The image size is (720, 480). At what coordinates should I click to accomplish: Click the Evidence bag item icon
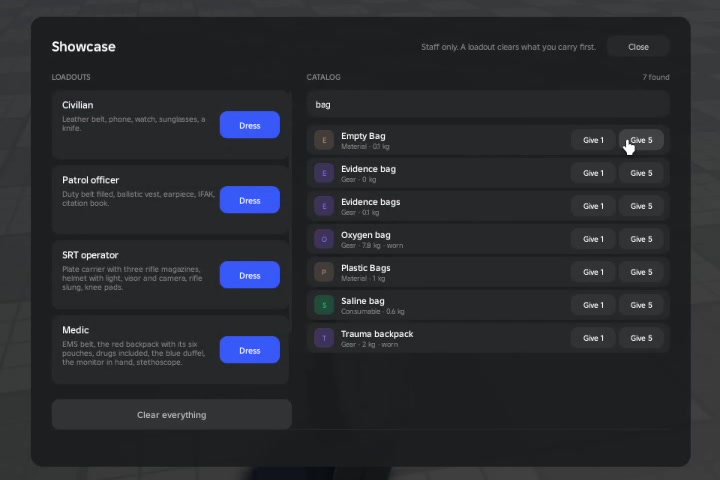coord(324,173)
